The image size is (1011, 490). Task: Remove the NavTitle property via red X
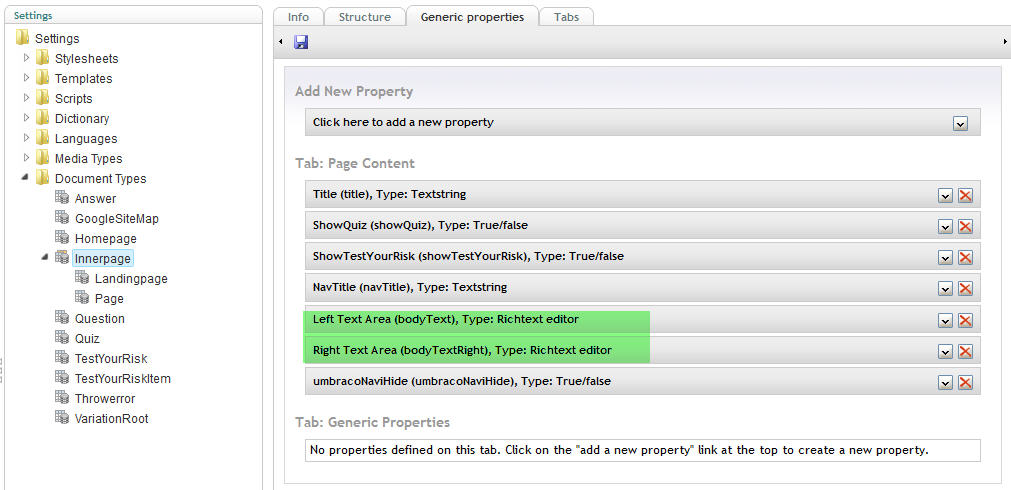pyautogui.click(x=965, y=289)
